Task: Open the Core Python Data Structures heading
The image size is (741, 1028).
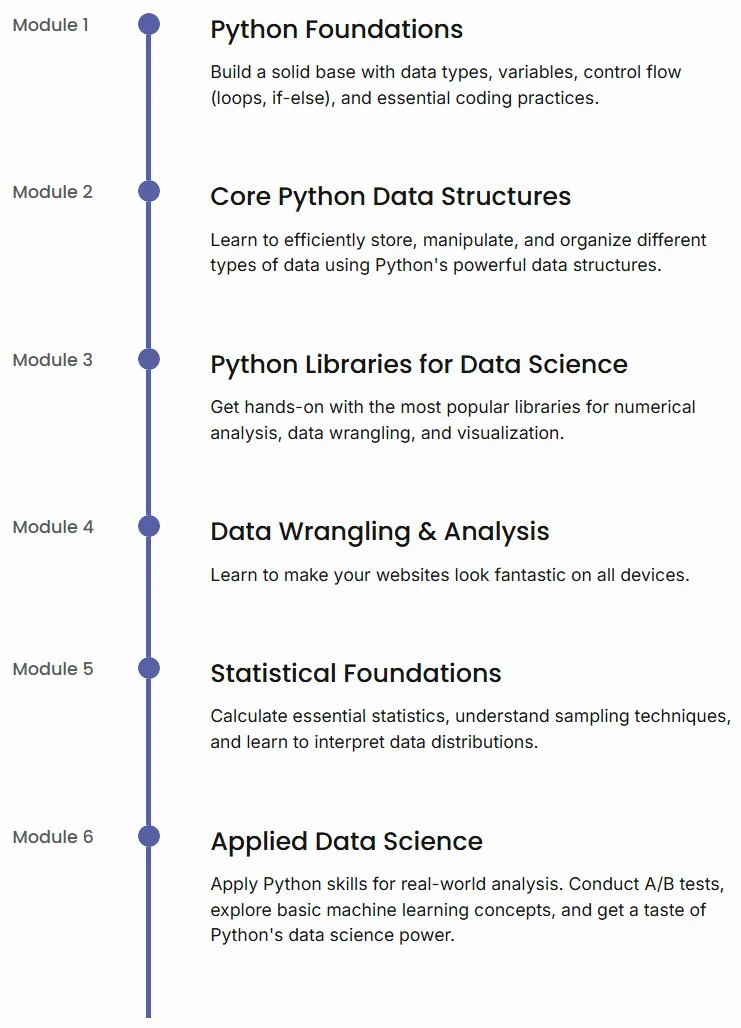Action: click(x=390, y=197)
